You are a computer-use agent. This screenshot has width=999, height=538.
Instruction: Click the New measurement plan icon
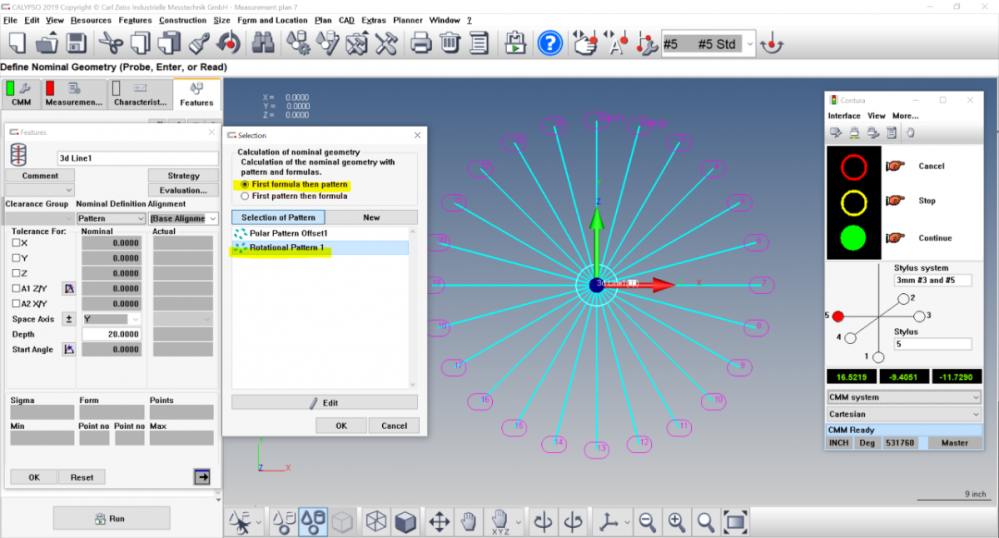pos(17,44)
